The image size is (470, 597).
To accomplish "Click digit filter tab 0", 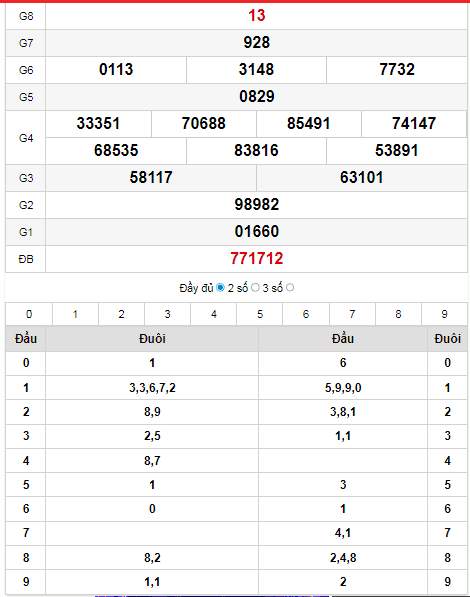I will 29,314.
